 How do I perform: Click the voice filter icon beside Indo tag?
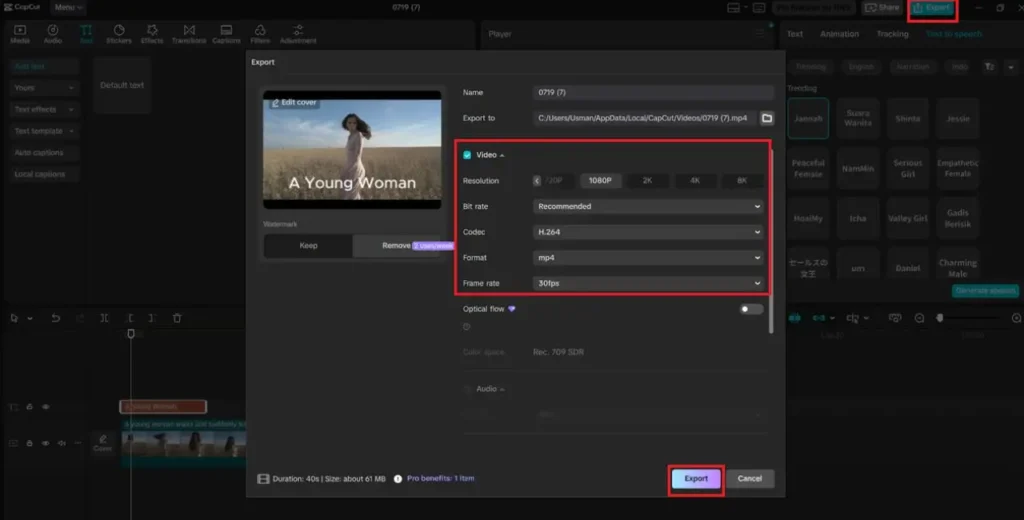989,67
